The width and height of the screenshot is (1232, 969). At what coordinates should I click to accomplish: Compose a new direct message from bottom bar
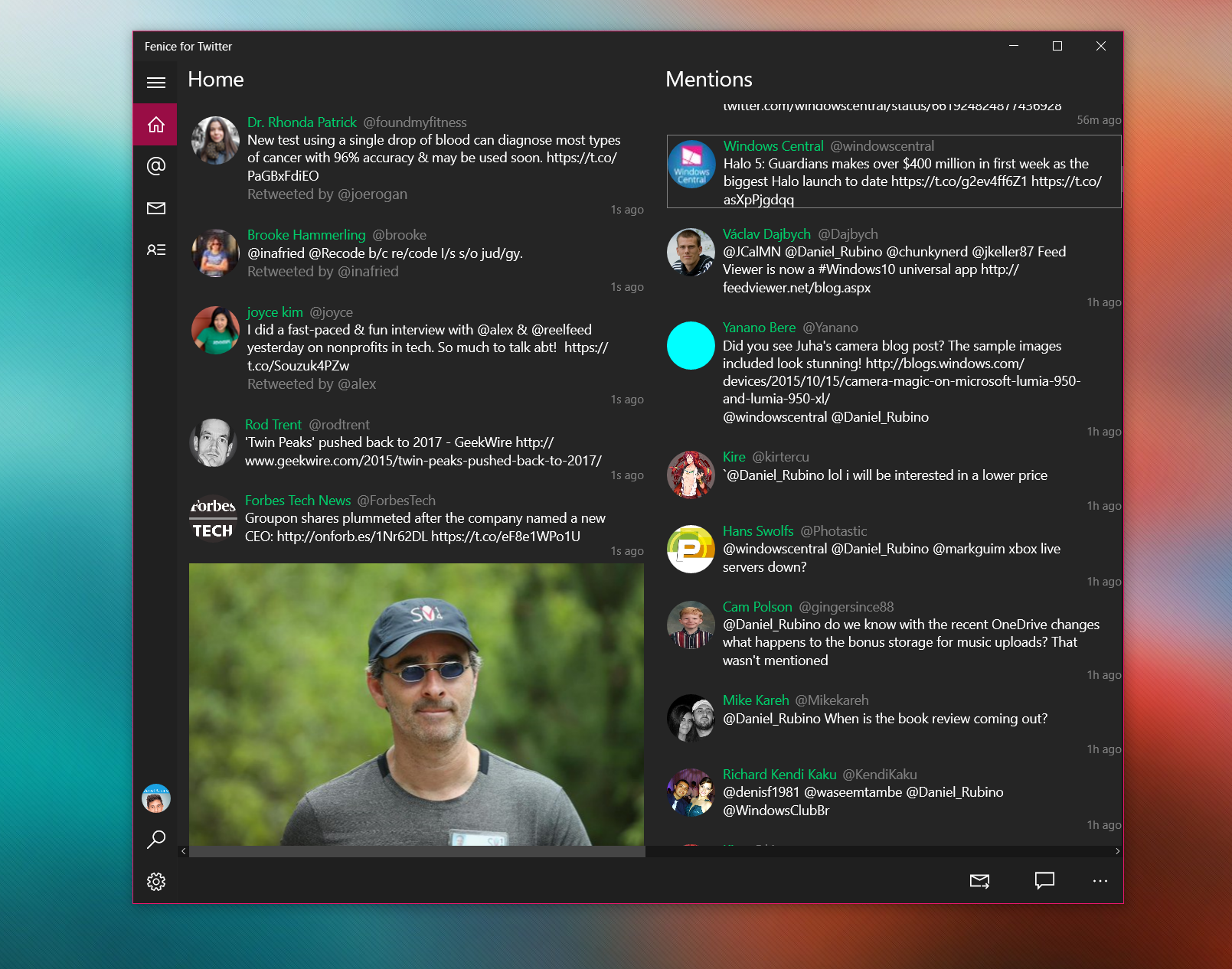pos(979,881)
